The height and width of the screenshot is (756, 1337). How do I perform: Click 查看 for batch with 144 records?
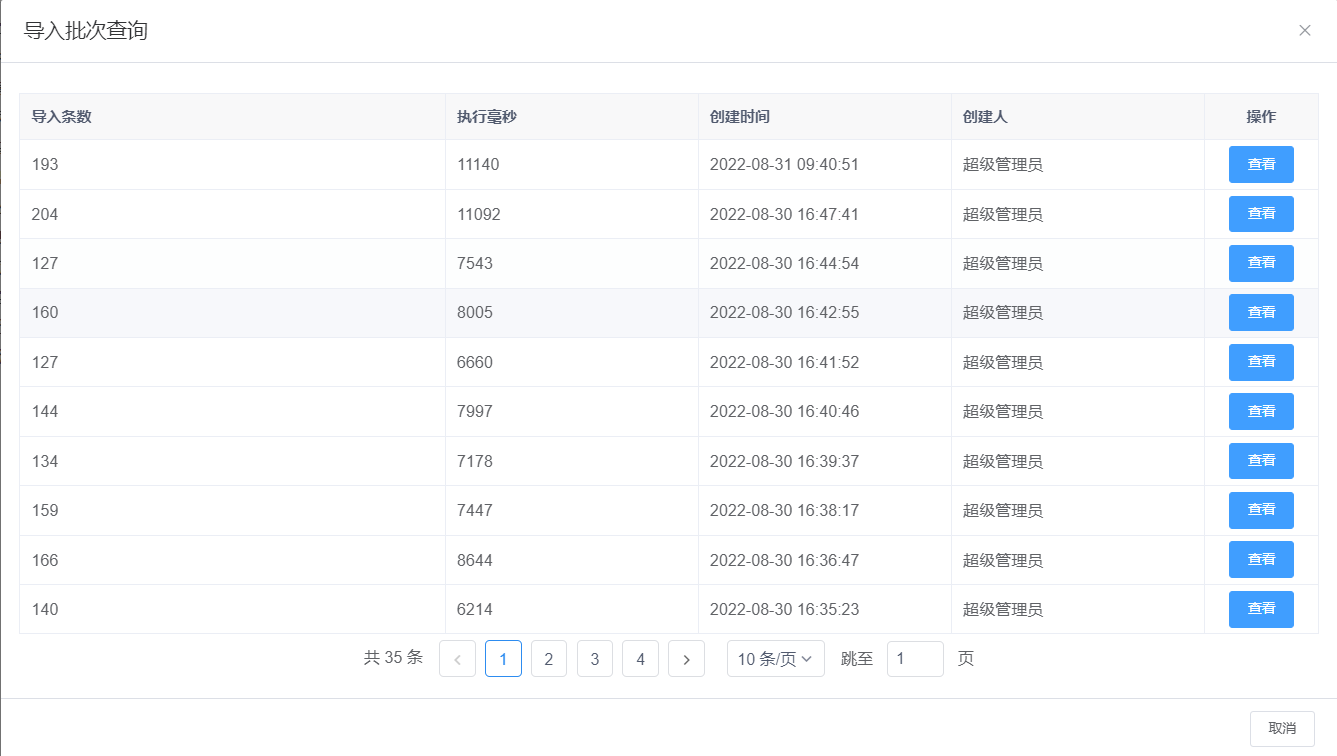point(1260,411)
